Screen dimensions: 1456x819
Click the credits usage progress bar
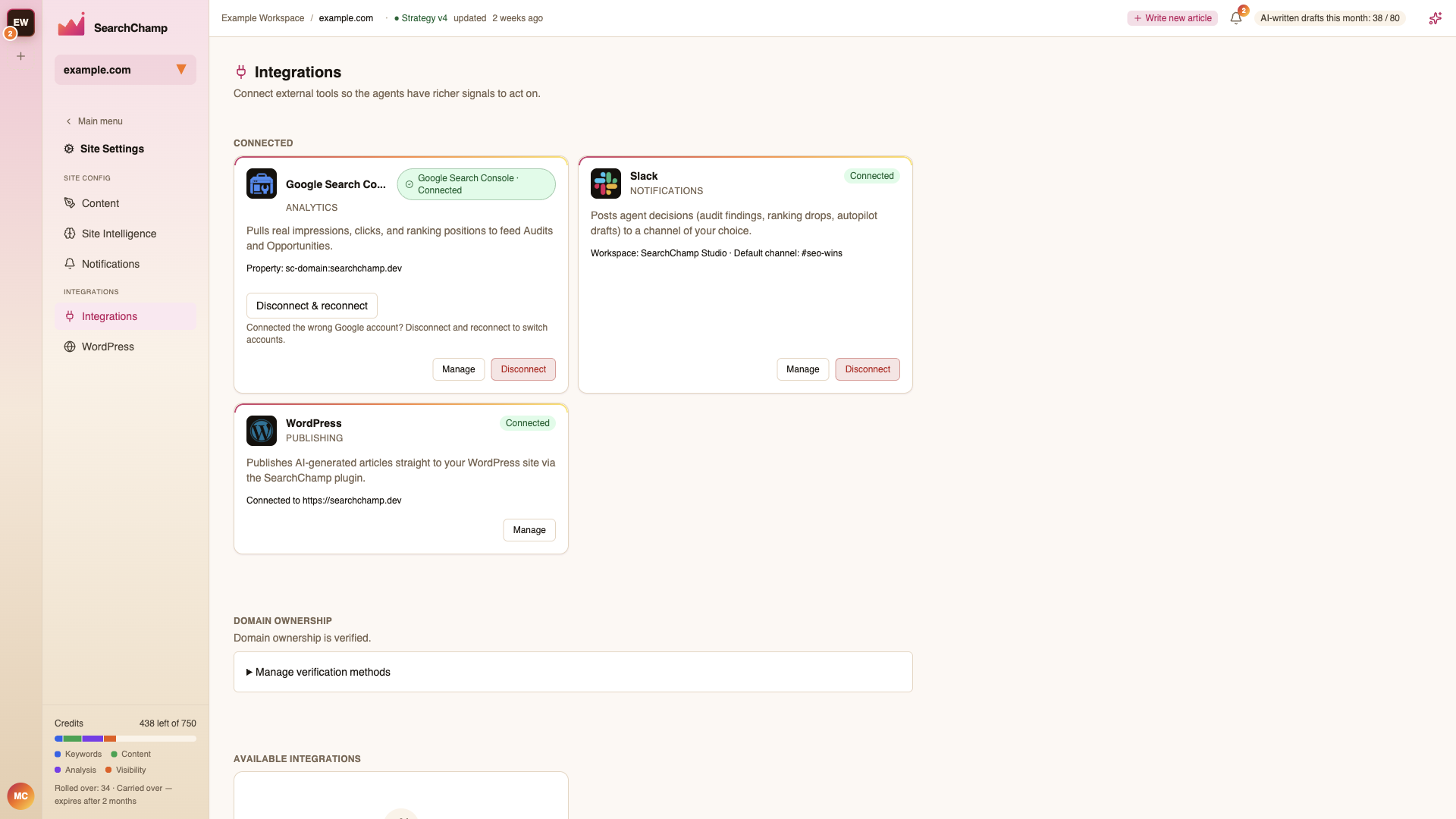click(125, 739)
